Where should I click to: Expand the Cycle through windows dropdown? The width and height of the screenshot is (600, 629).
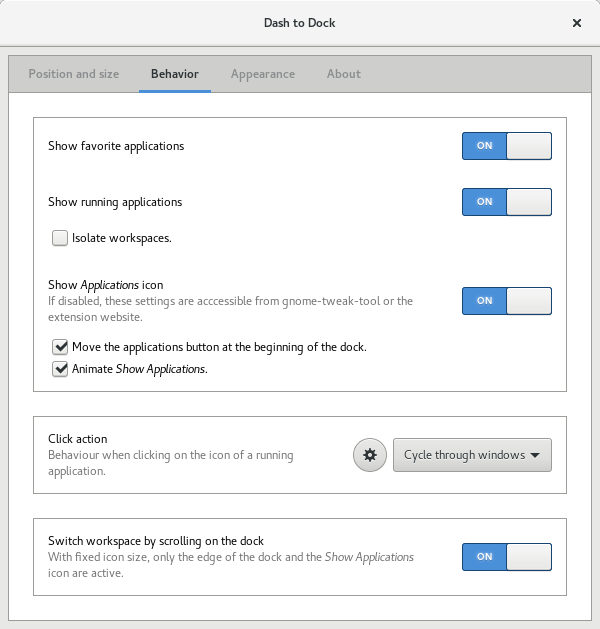[x=472, y=455]
